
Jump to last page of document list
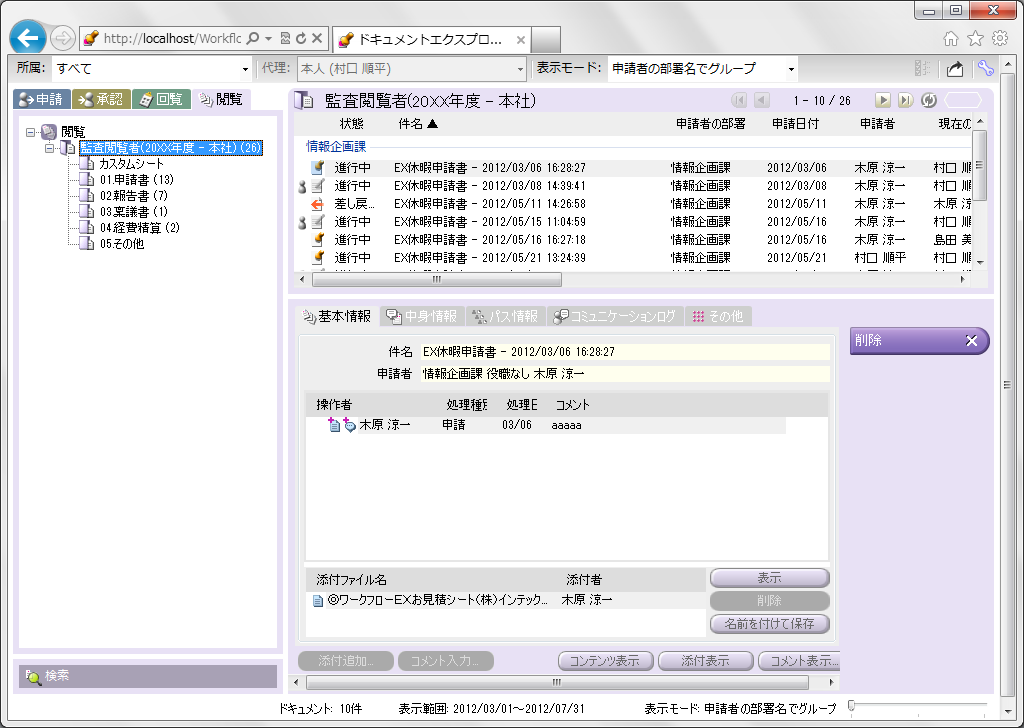click(904, 100)
